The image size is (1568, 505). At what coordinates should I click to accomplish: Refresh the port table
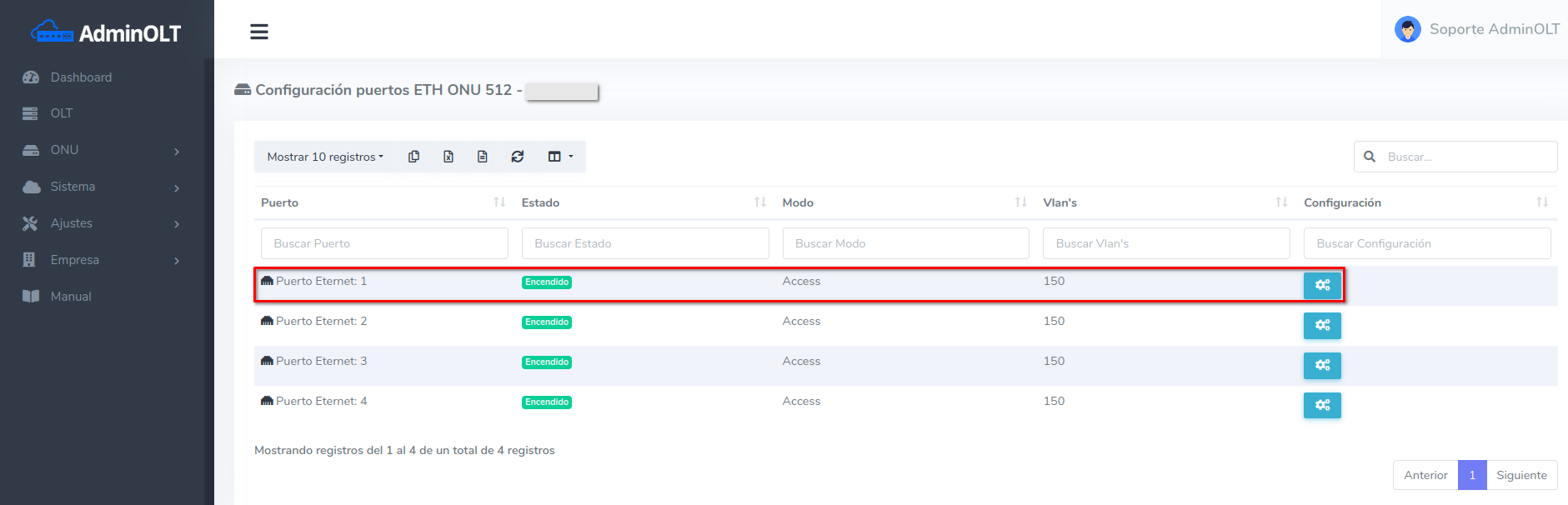pyautogui.click(x=518, y=157)
